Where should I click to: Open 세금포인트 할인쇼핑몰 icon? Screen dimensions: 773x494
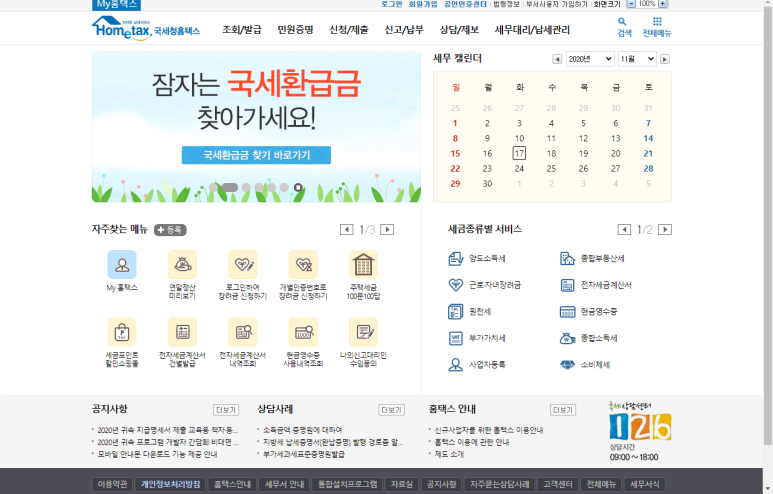pyautogui.click(x=122, y=332)
